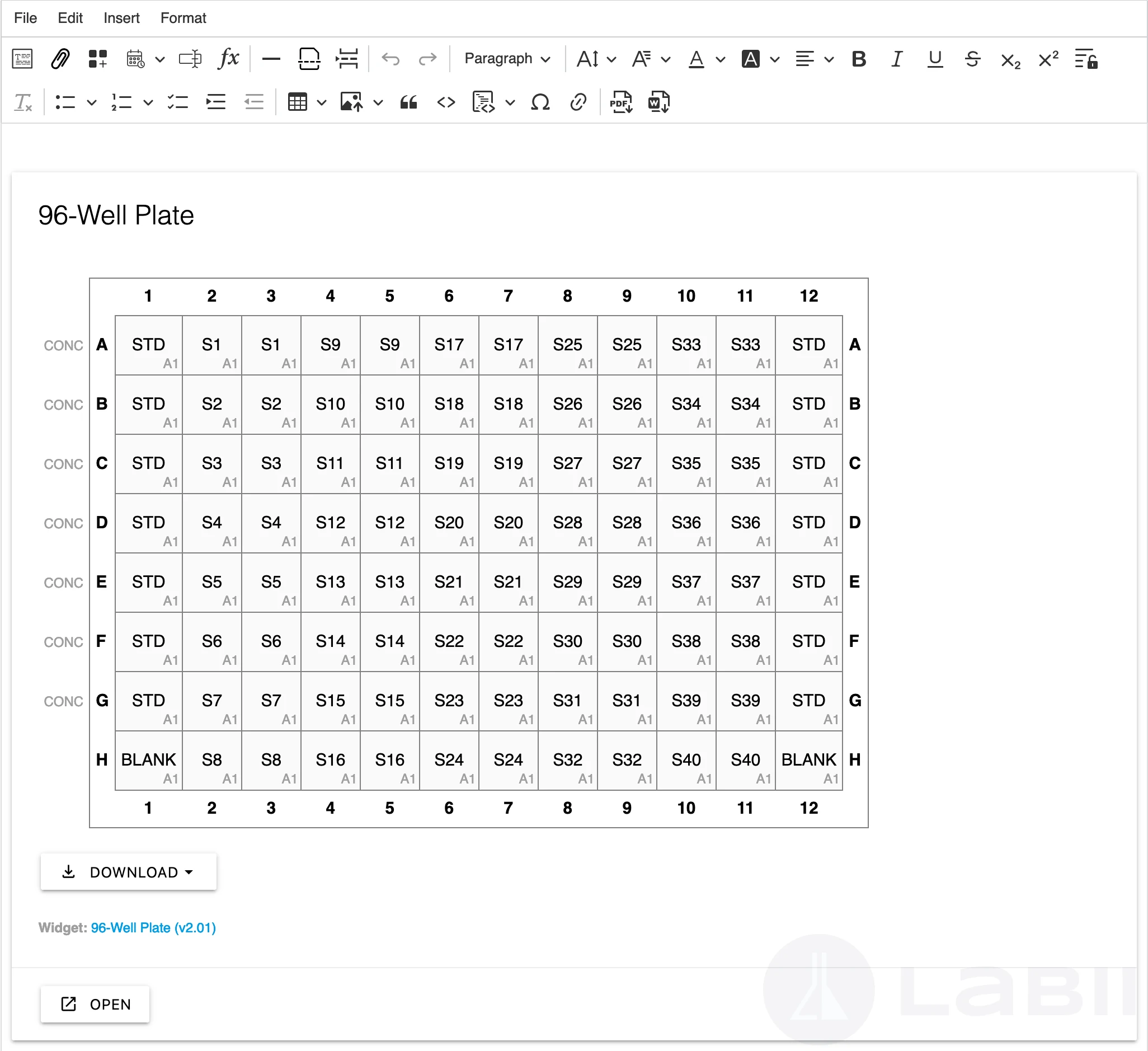Toggle strikethrough formatting

coord(972,59)
